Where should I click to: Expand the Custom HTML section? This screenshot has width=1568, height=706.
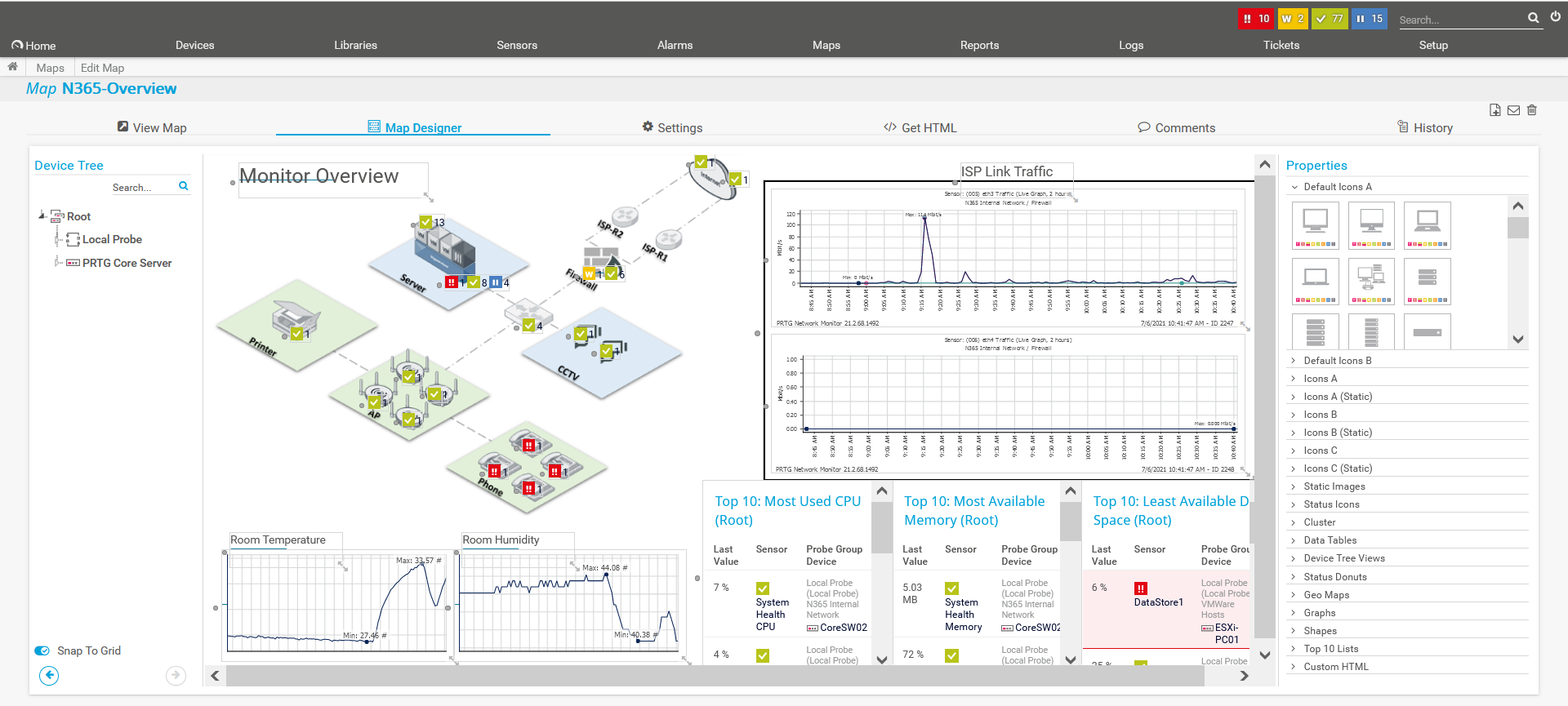(x=1294, y=667)
